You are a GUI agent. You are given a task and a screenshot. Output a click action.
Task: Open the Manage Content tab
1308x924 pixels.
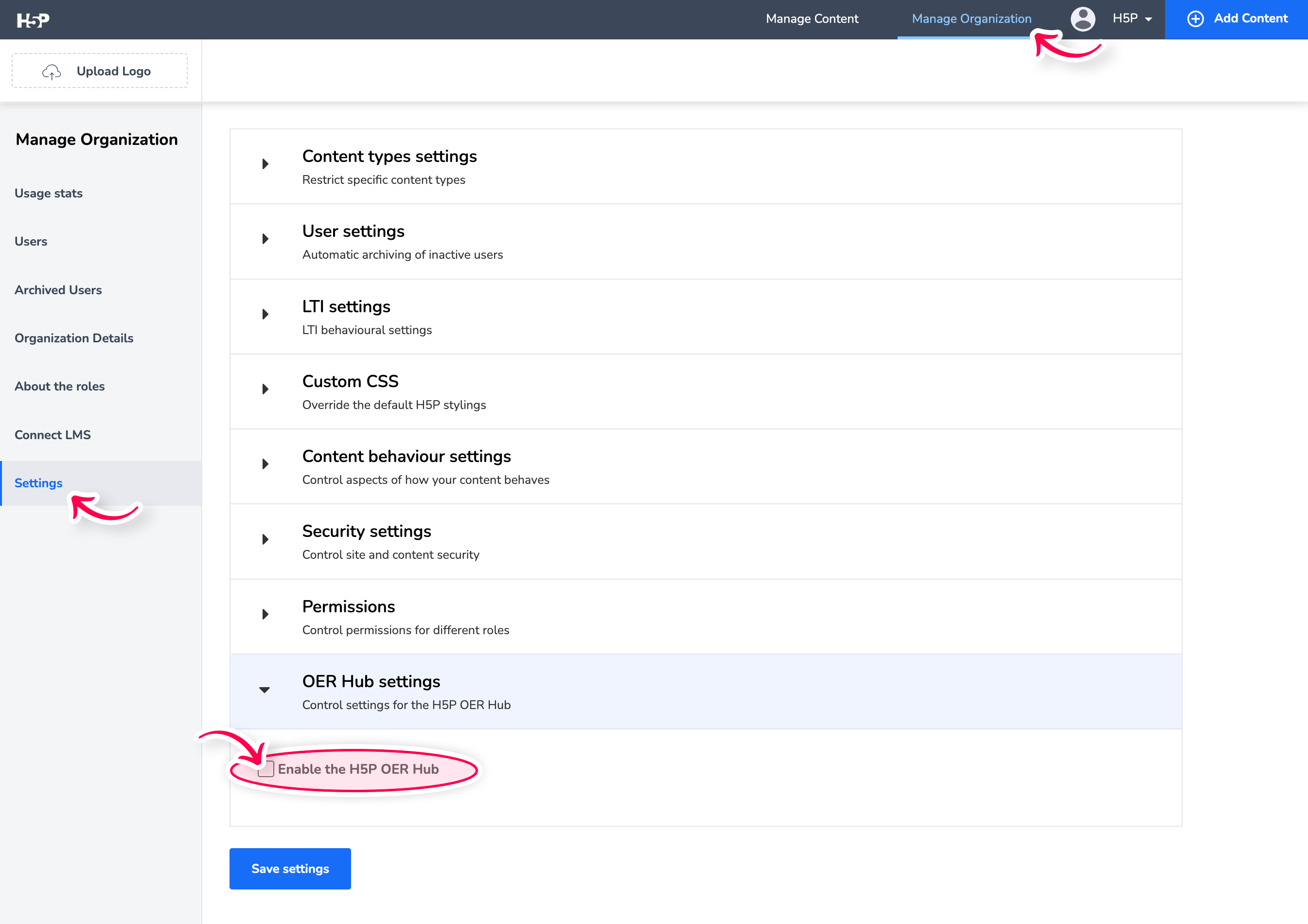(812, 19)
